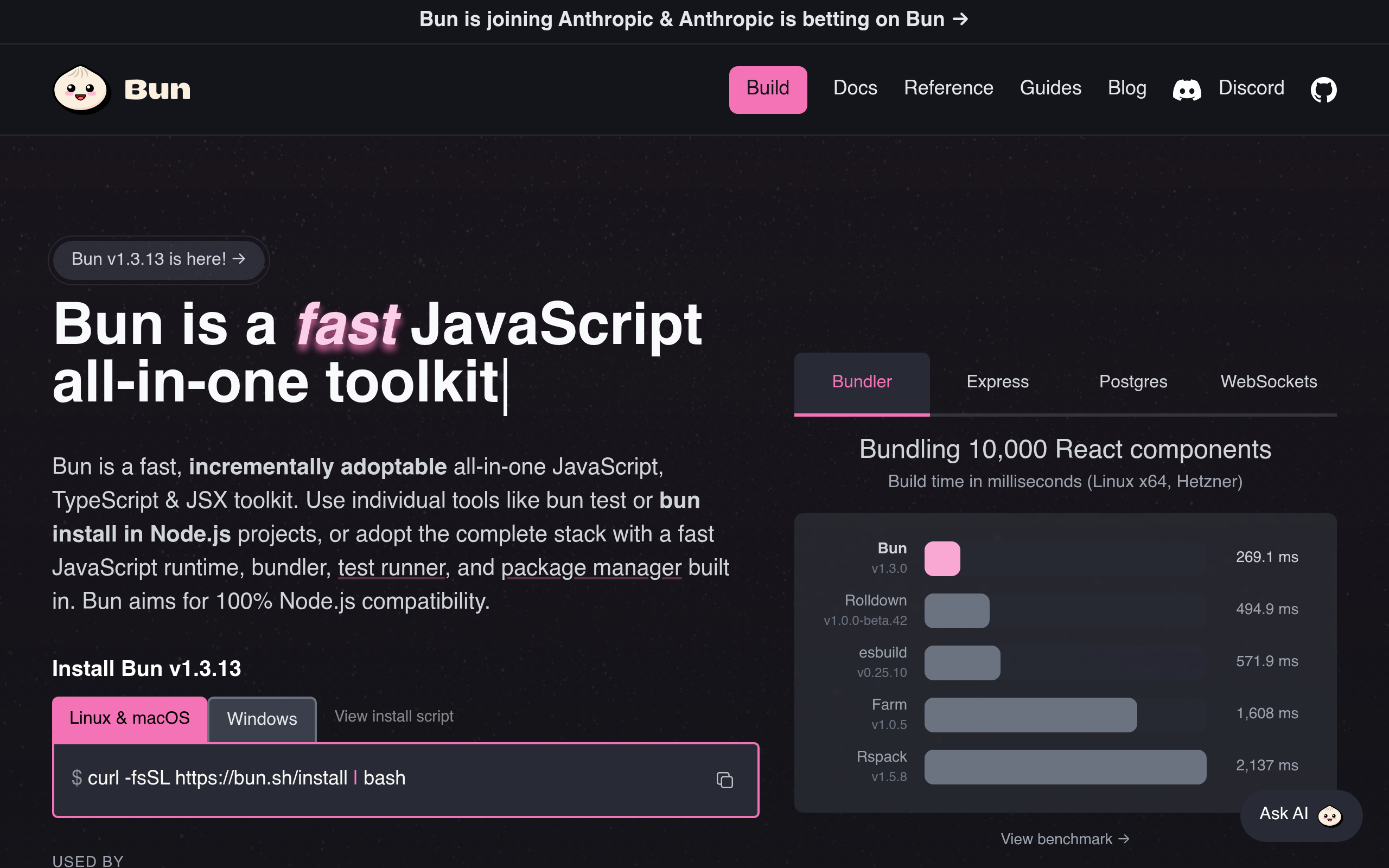Click arrow in v1.3.13 release pill

click(239, 259)
